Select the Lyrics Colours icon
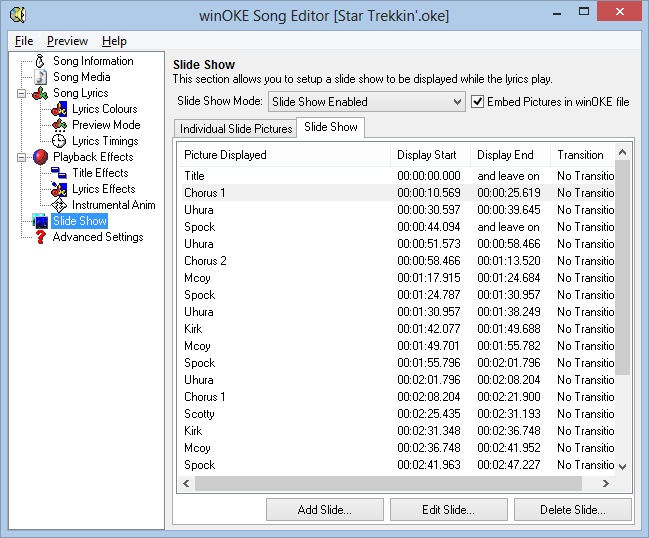The image size is (649, 538). coord(60,109)
